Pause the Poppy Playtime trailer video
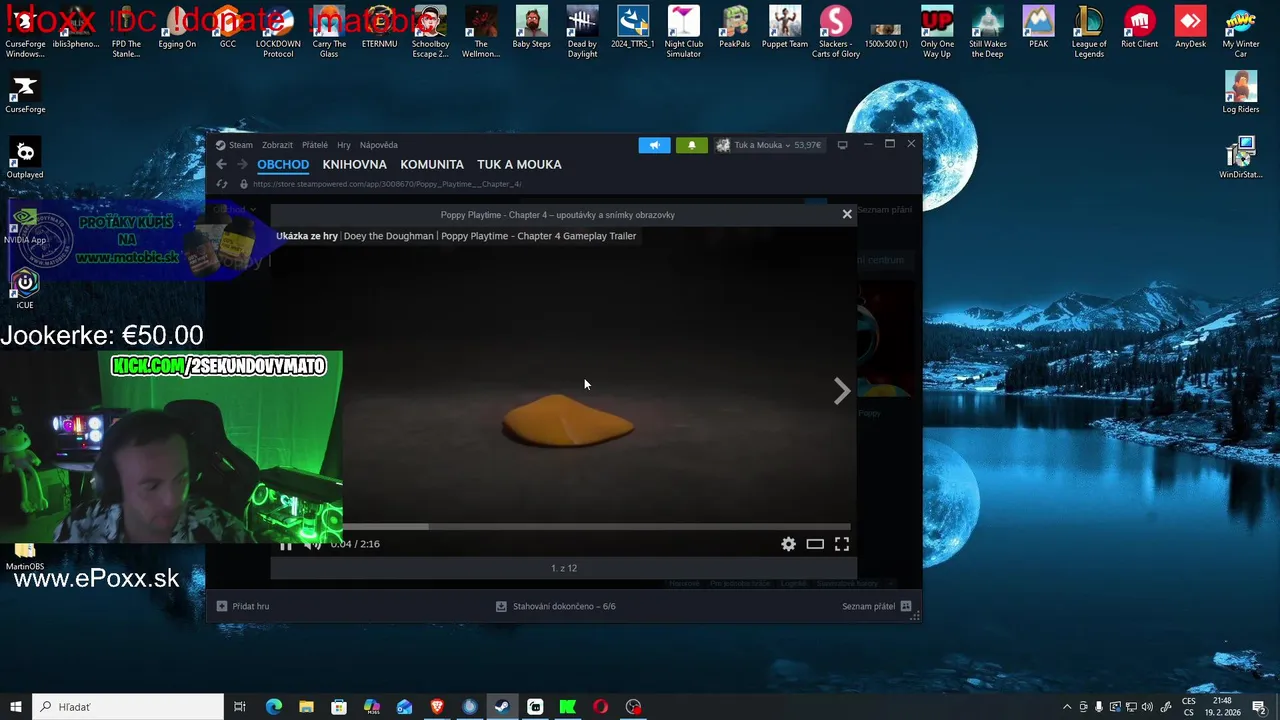Viewport: 1280px width, 720px height. pyautogui.click(x=286, y=544)
